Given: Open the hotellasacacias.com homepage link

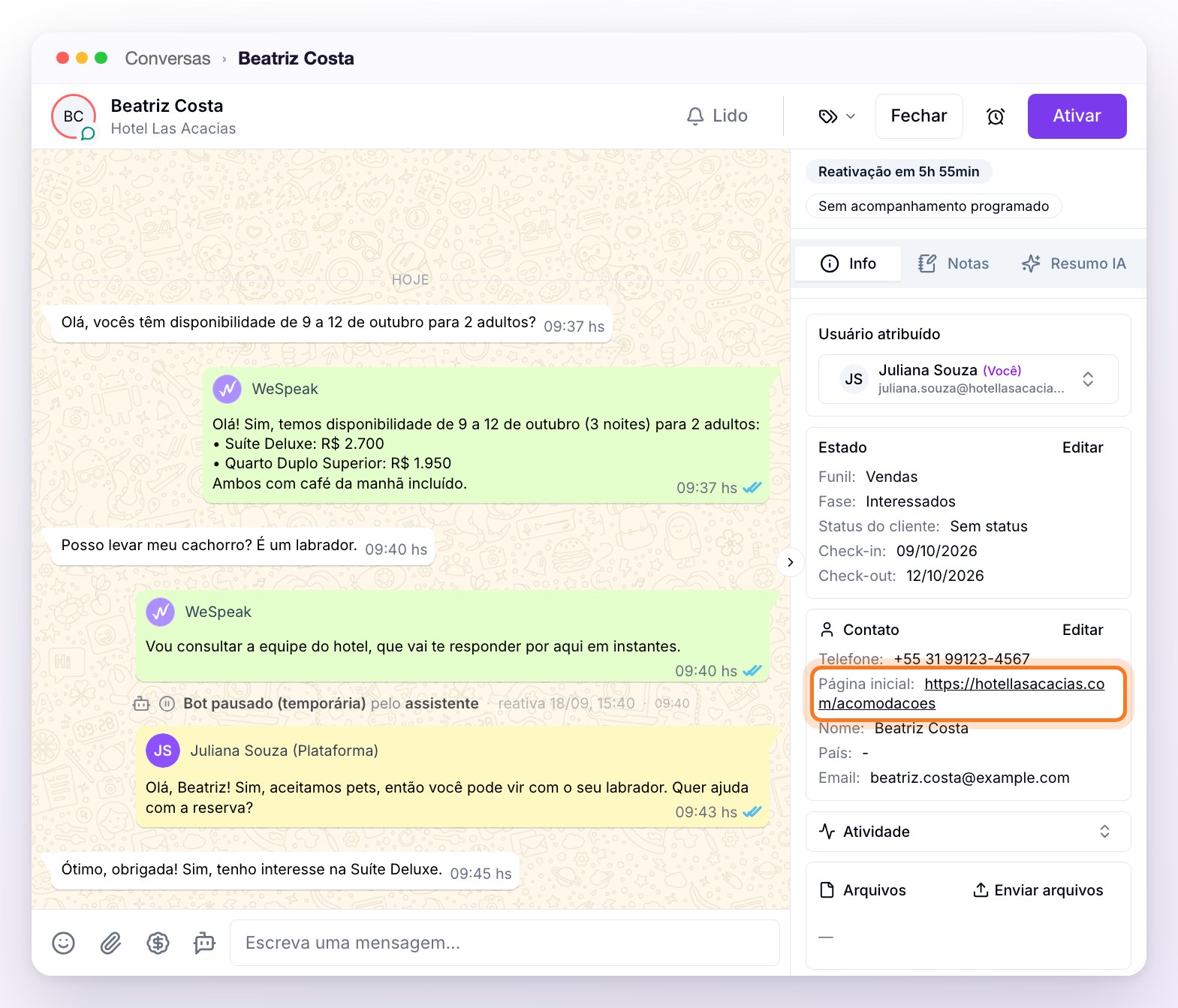Looking at the screenshot, I should tap(962, 694).
